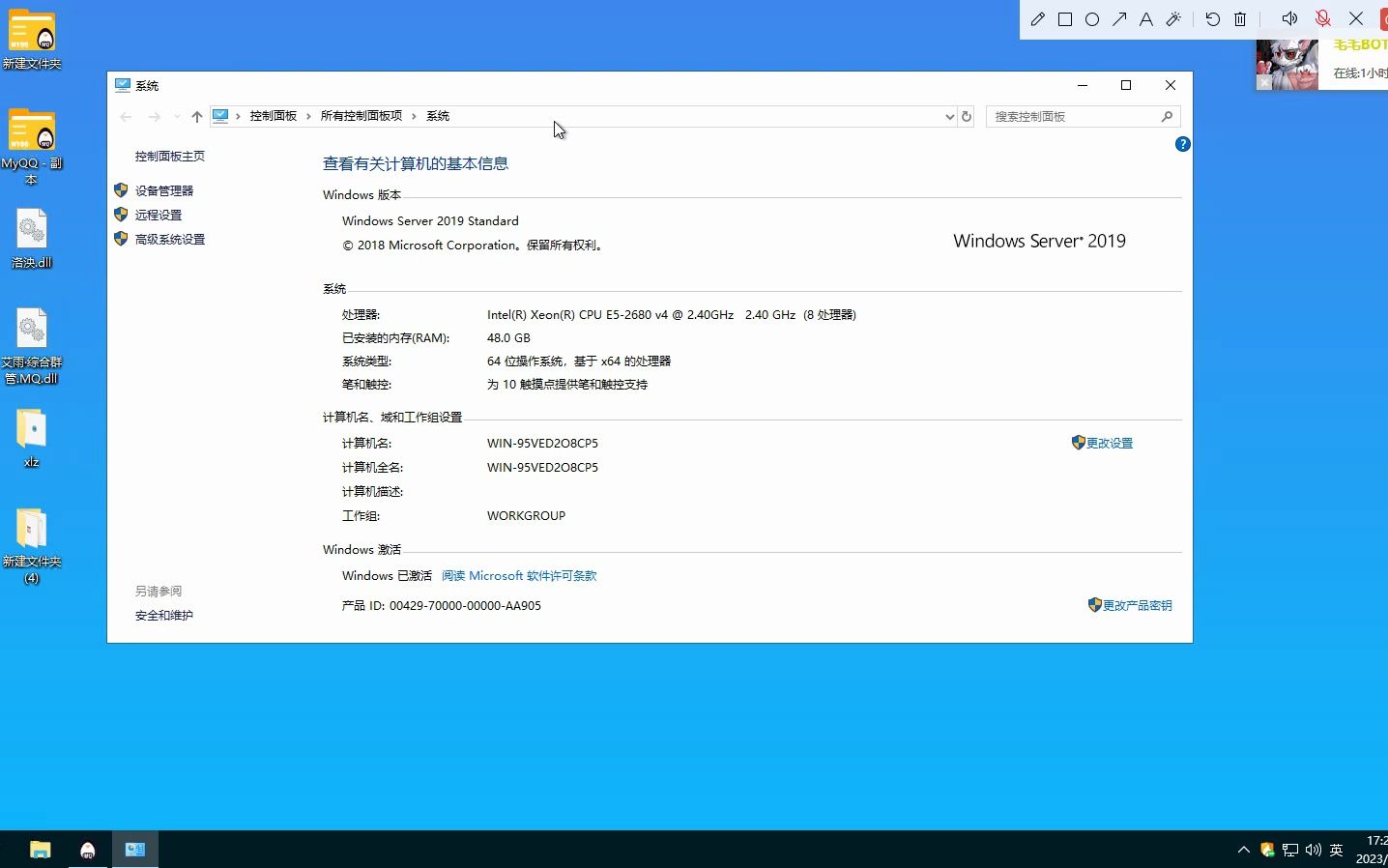Select the text annotation tool
This screenshot has height=868, width=1388.
(1147, 18)
